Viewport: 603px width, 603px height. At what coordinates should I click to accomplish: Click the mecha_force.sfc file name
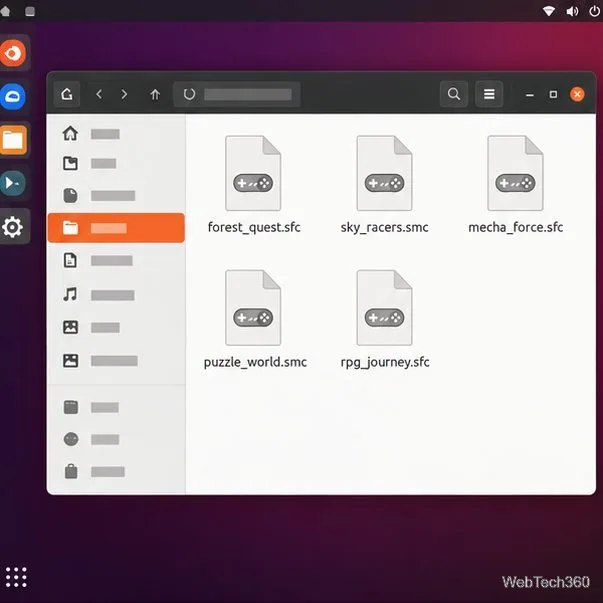pyautogui.click(x=516, y=227)
